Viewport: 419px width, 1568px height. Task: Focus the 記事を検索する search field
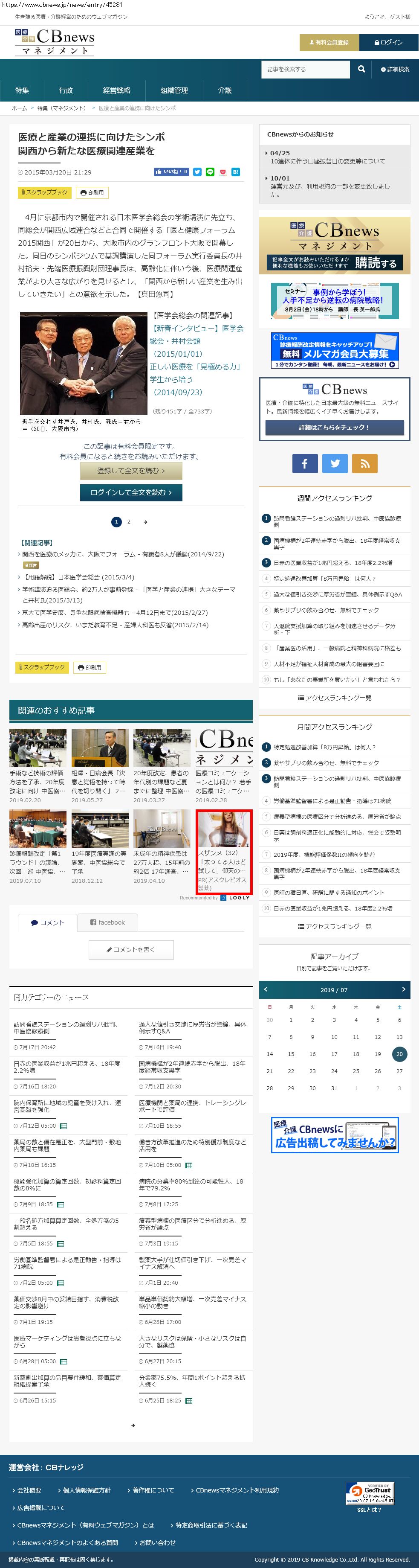306,70
